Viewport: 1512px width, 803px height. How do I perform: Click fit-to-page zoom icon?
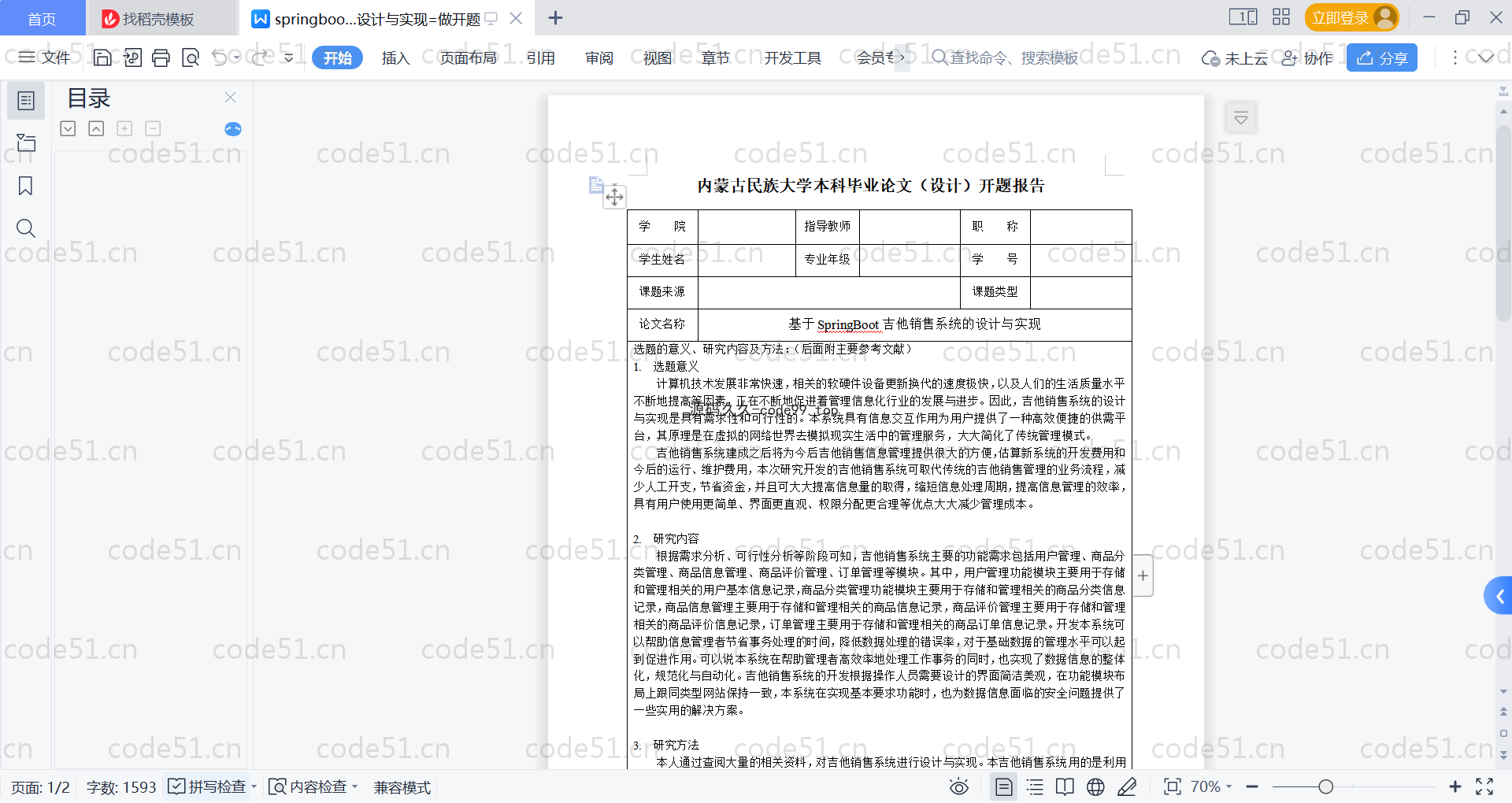point(1173,786)
